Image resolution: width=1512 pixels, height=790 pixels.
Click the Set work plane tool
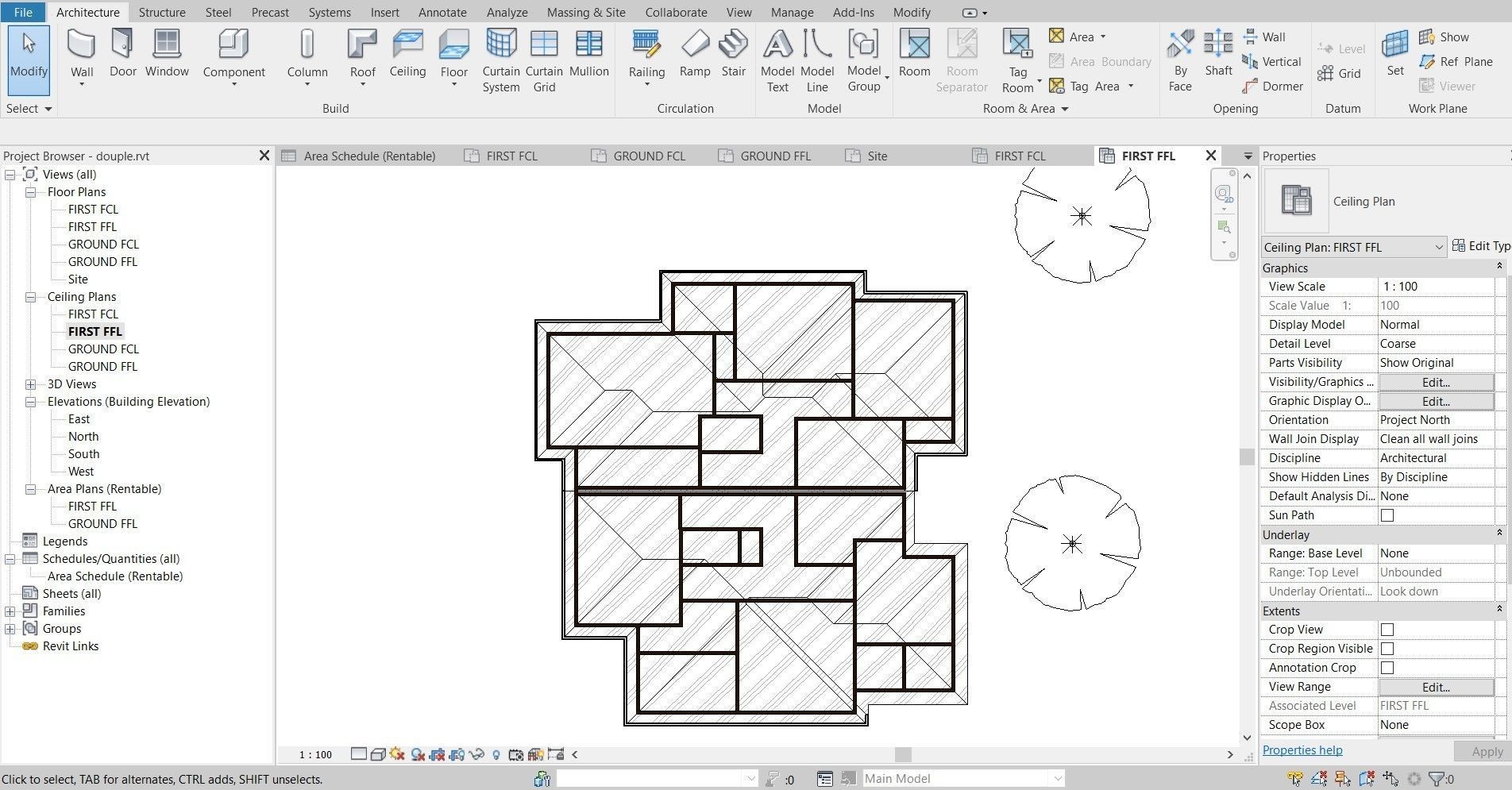pos(1395,53)
